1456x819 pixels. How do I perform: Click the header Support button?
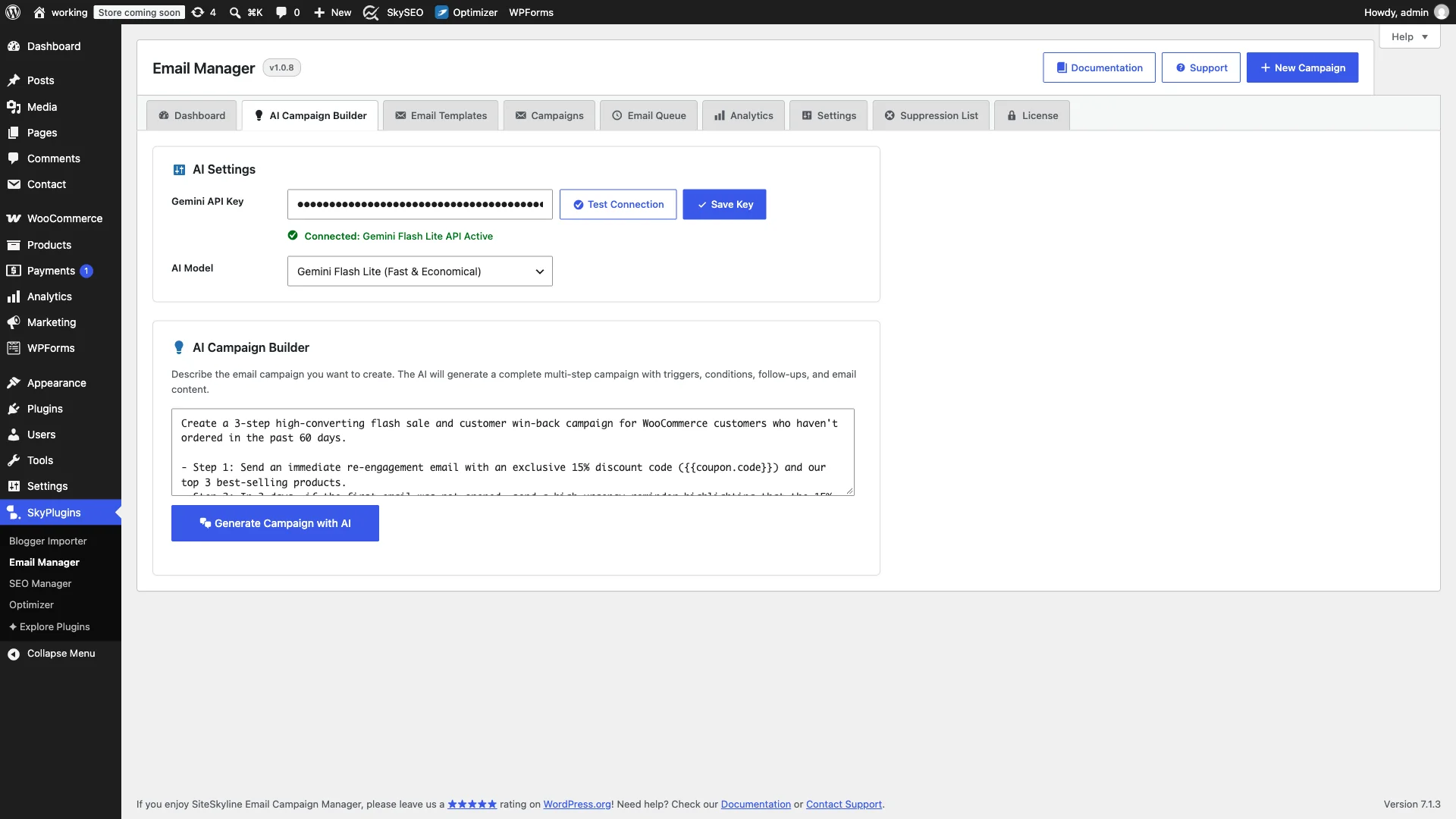1200,67
